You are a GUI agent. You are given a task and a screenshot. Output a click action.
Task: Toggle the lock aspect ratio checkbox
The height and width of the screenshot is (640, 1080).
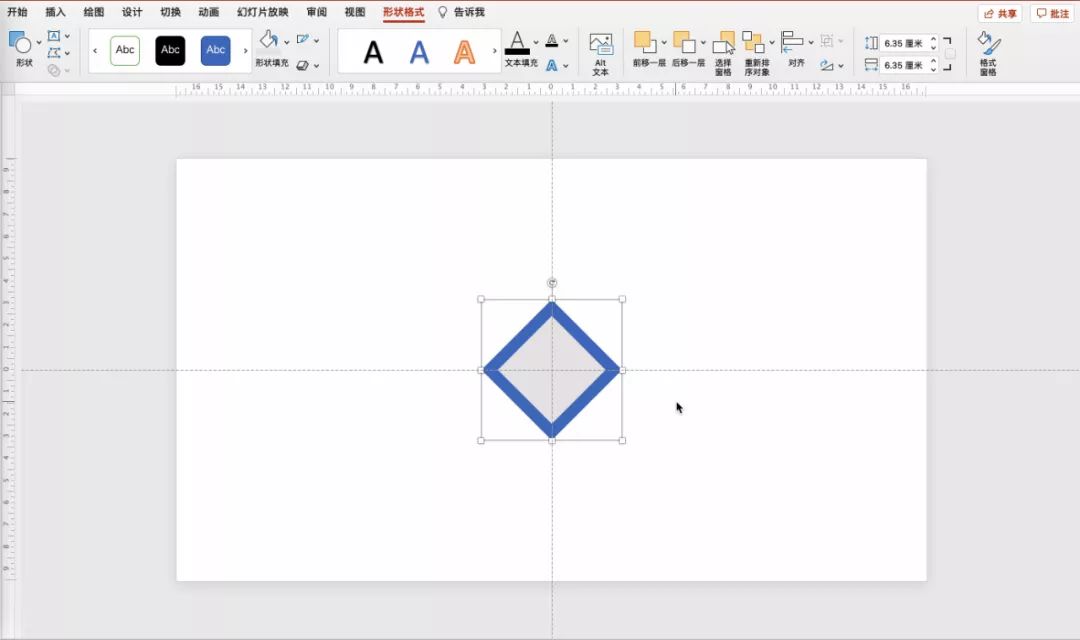tap(950, 54)
